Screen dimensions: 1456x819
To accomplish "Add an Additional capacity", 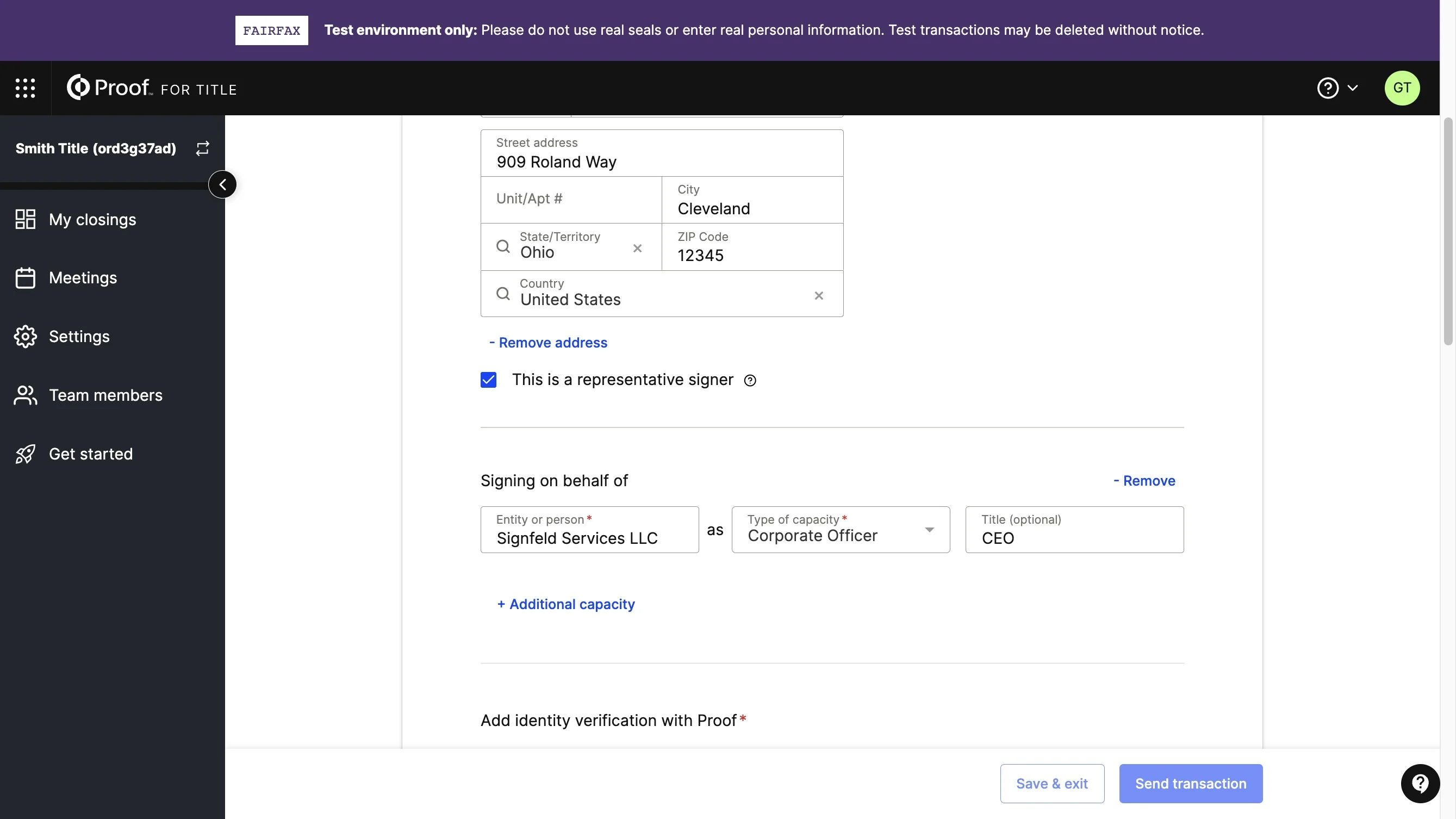I will (x=566, y=604).
